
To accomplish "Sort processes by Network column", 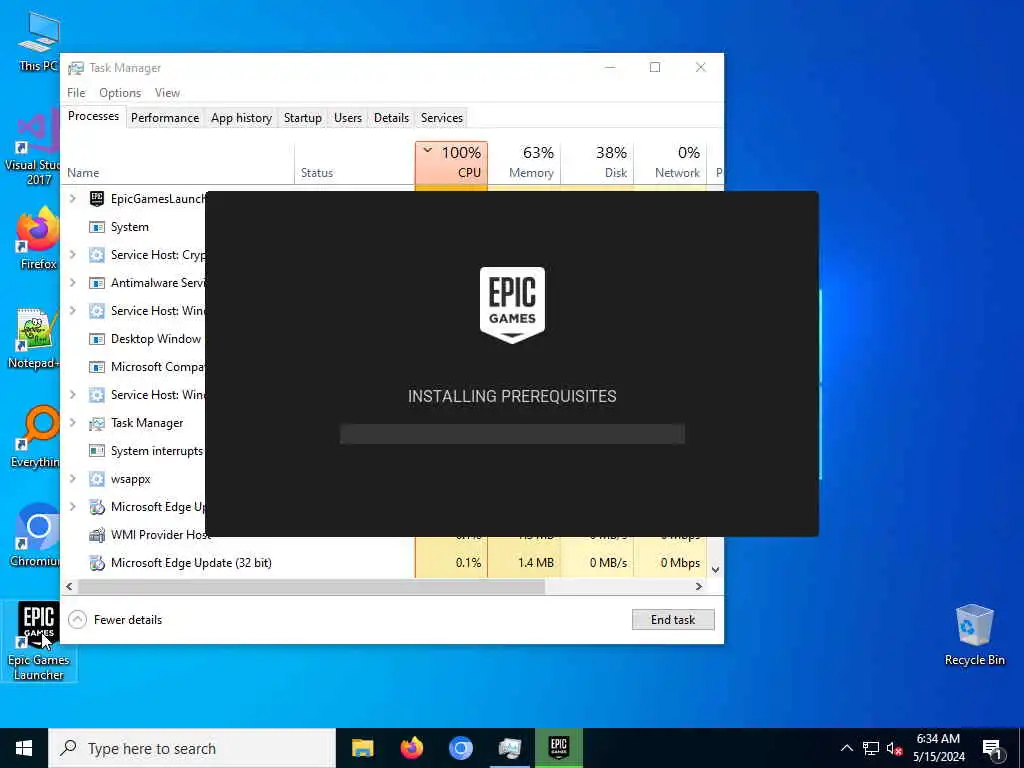I will coord(671,163).
